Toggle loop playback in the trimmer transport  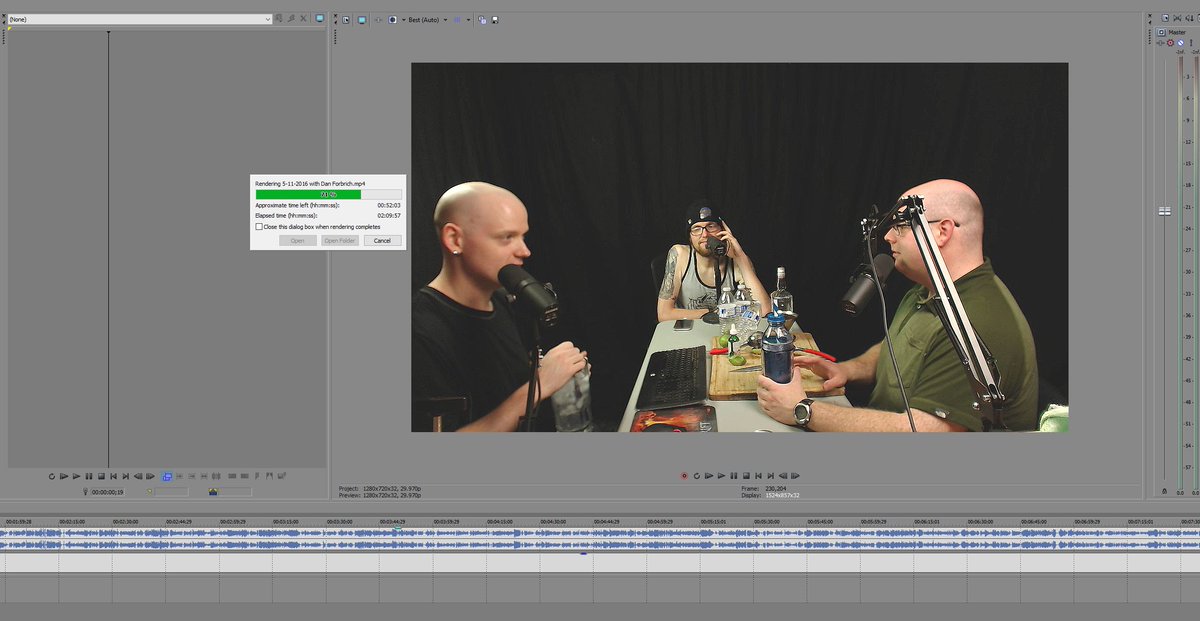[52, 476]
